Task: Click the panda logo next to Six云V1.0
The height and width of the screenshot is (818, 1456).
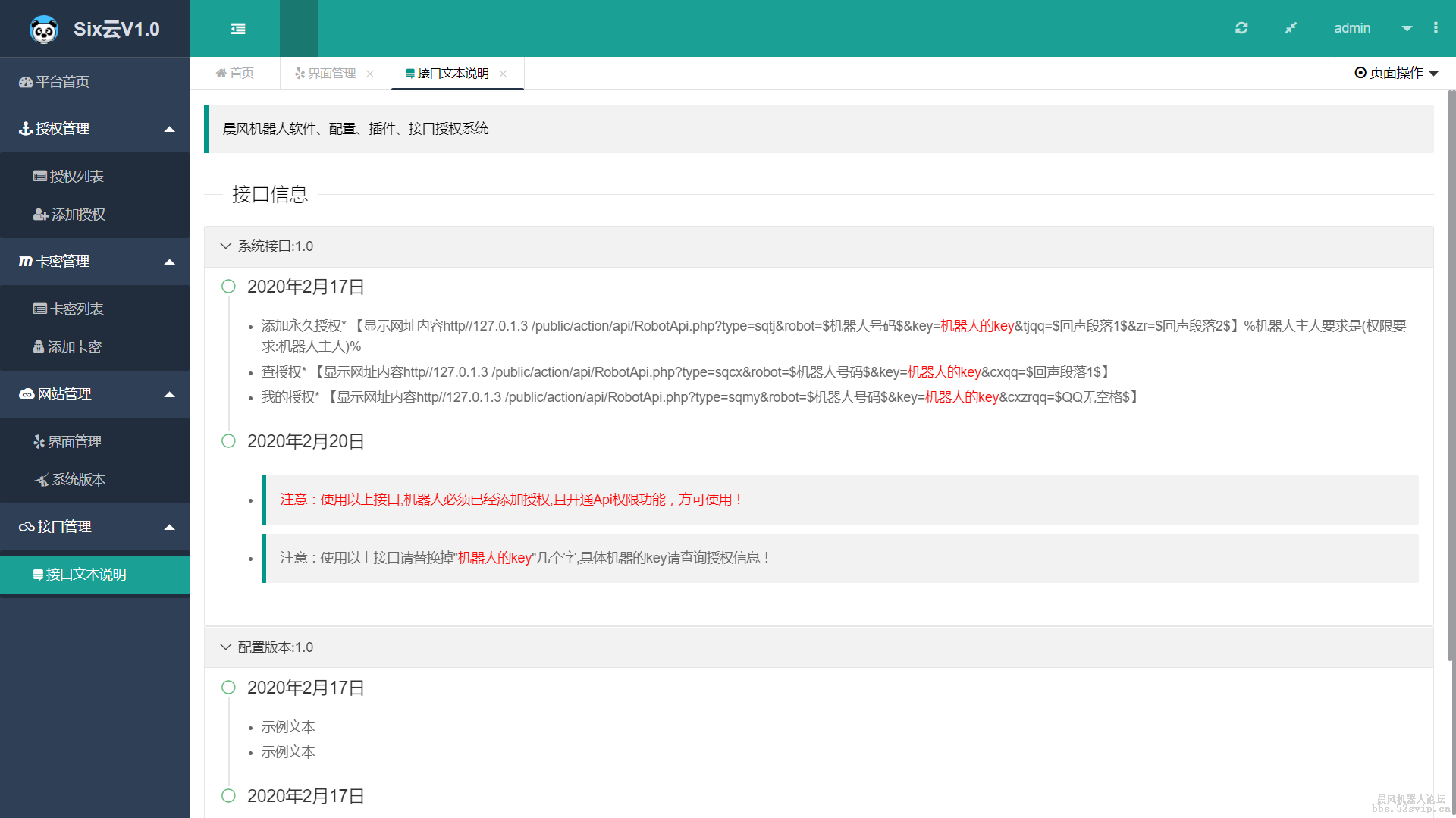Action: pyautogui.click(x=43, y=30)
